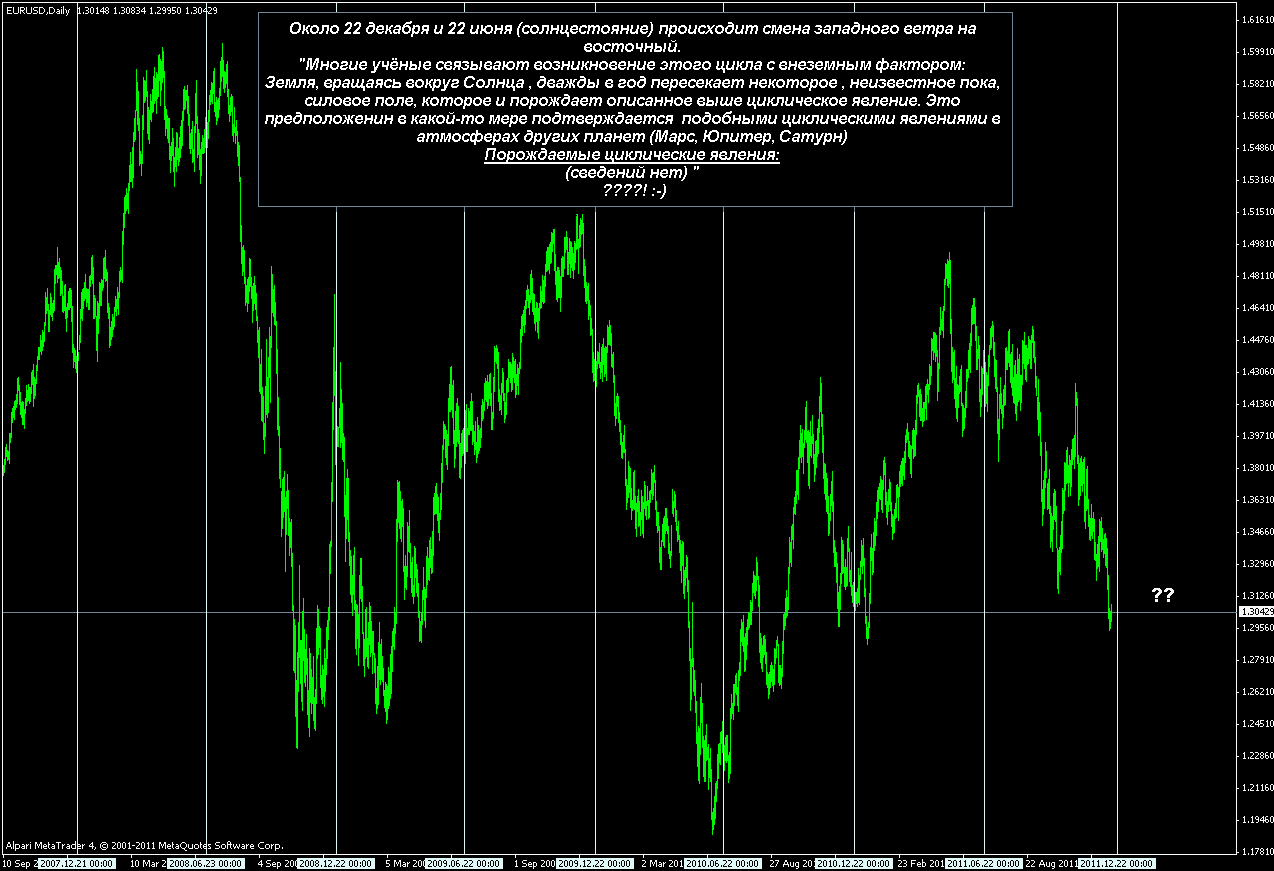This screenshot has height=871, width=1274.
Task: Select the 2008.06.23 date marker
Action: 205,863
